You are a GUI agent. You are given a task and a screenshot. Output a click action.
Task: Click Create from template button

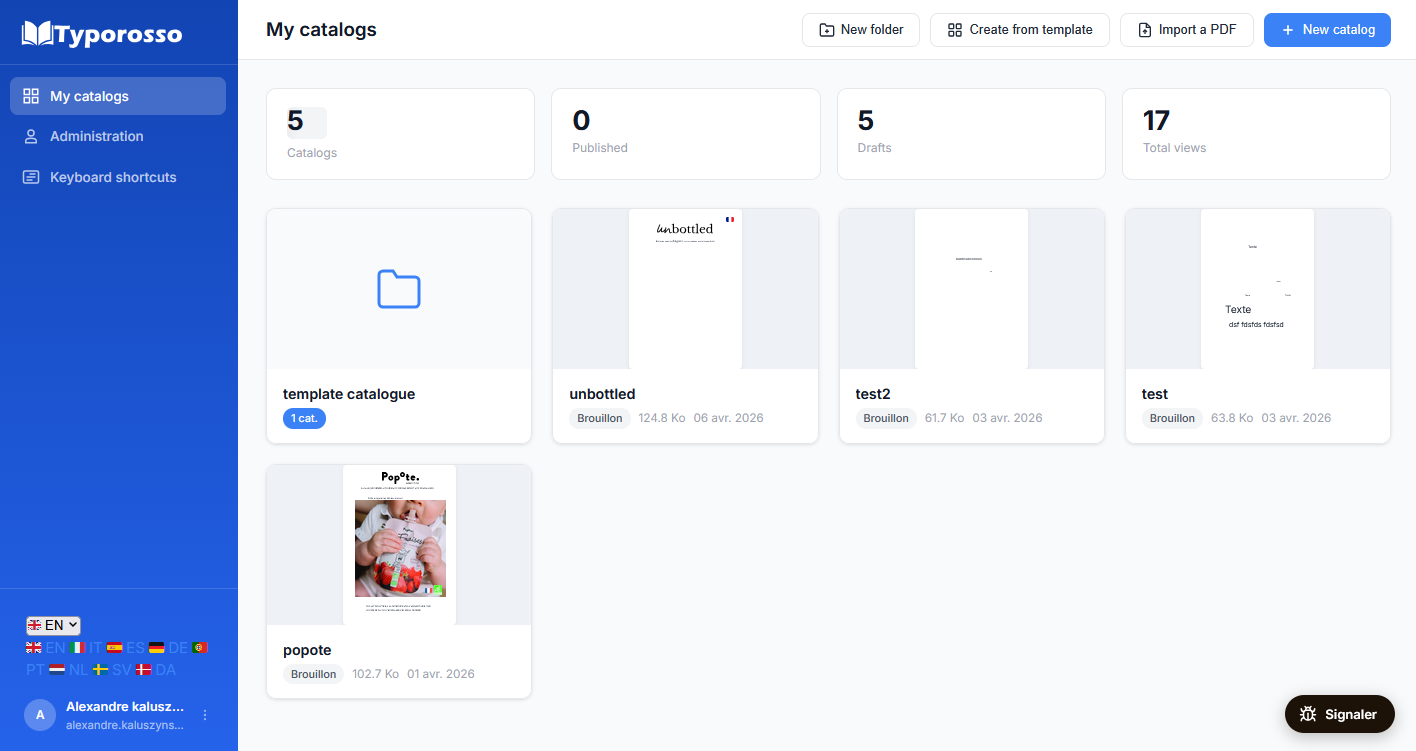click(x=1019, y=30)
